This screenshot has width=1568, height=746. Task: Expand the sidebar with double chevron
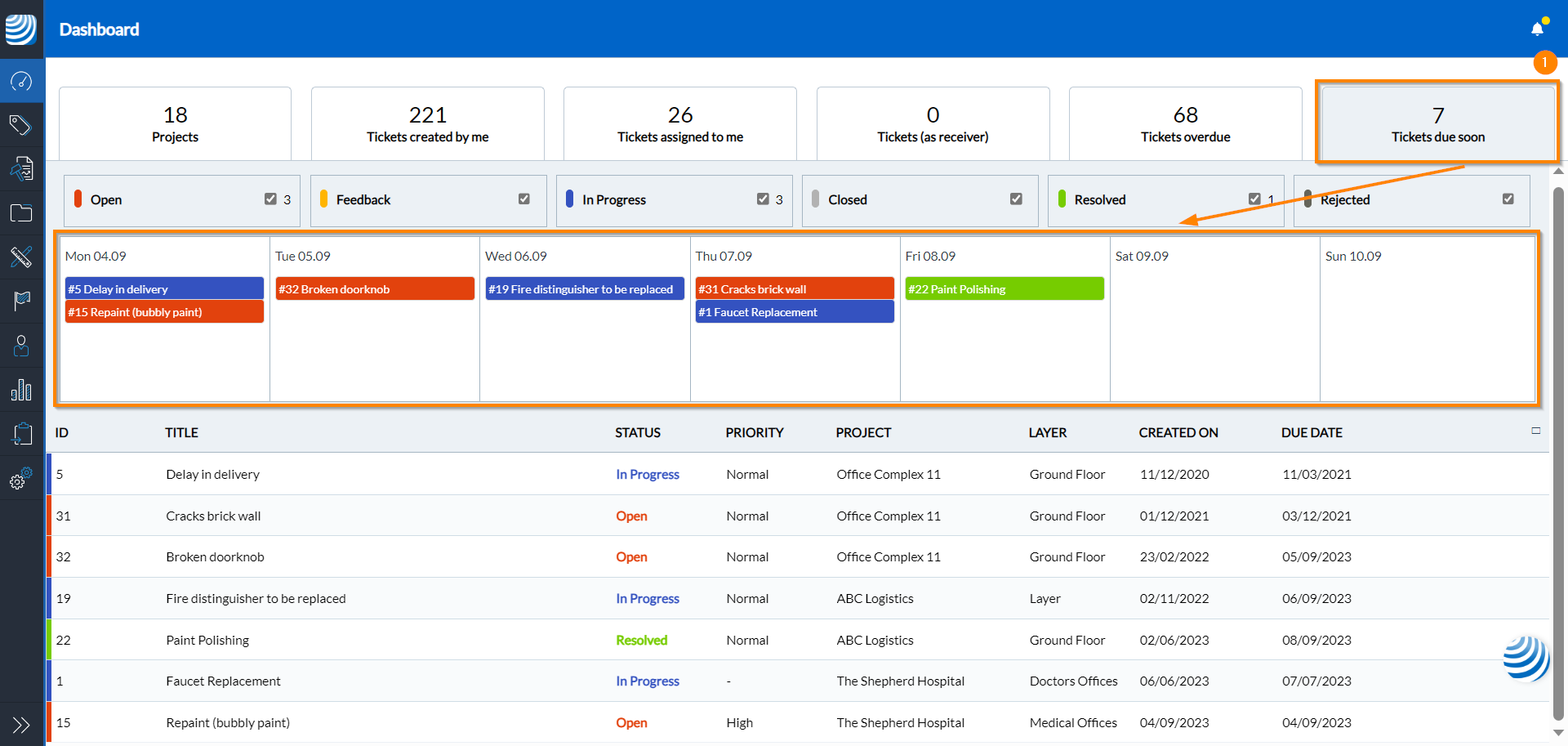click(x=21, y=725)
